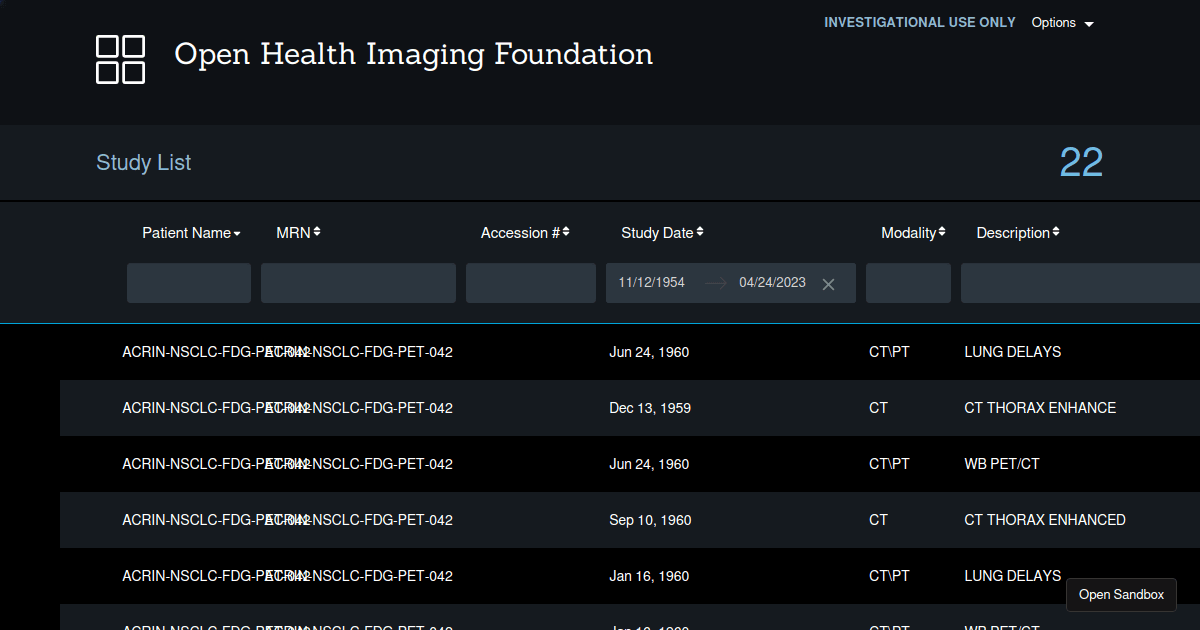Click the Description filter input
The height and width of the screenshot is (630, 1200).
[x=1078, y=283]
